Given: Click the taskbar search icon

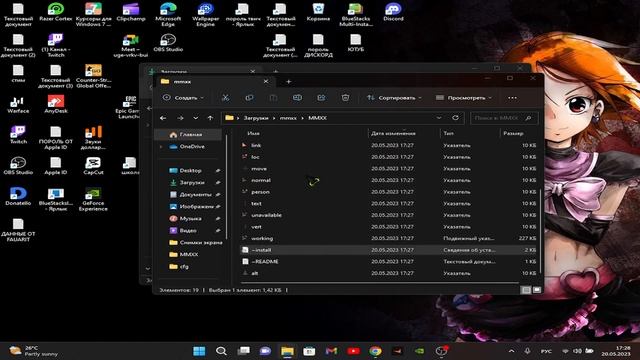Looking at the screenshot, I should [221, 351].
